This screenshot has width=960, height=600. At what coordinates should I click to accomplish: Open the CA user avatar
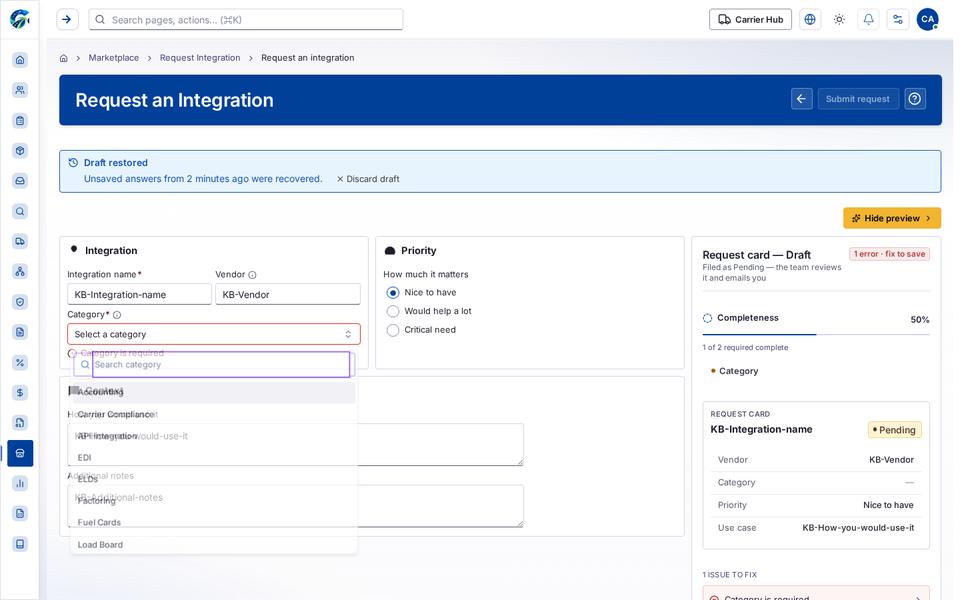tap(928, 20)
